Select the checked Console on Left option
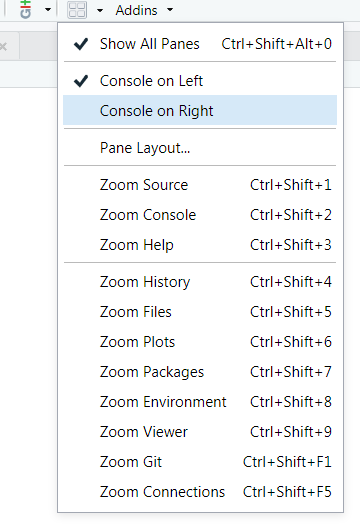Image resolution: width=360 pixels, height=528 pixels. (x=200, y=81)
